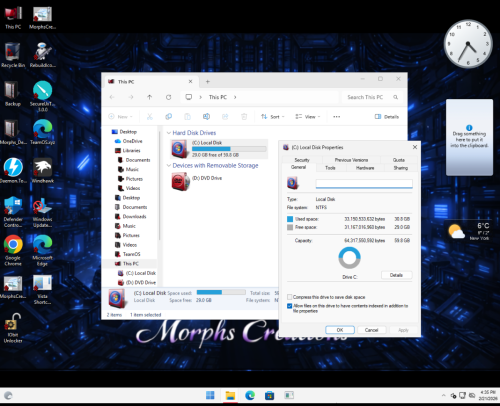Open Defender Control desktop icon
The width and height of the screenshot is (500, 406).
click(x=13, y=212)
